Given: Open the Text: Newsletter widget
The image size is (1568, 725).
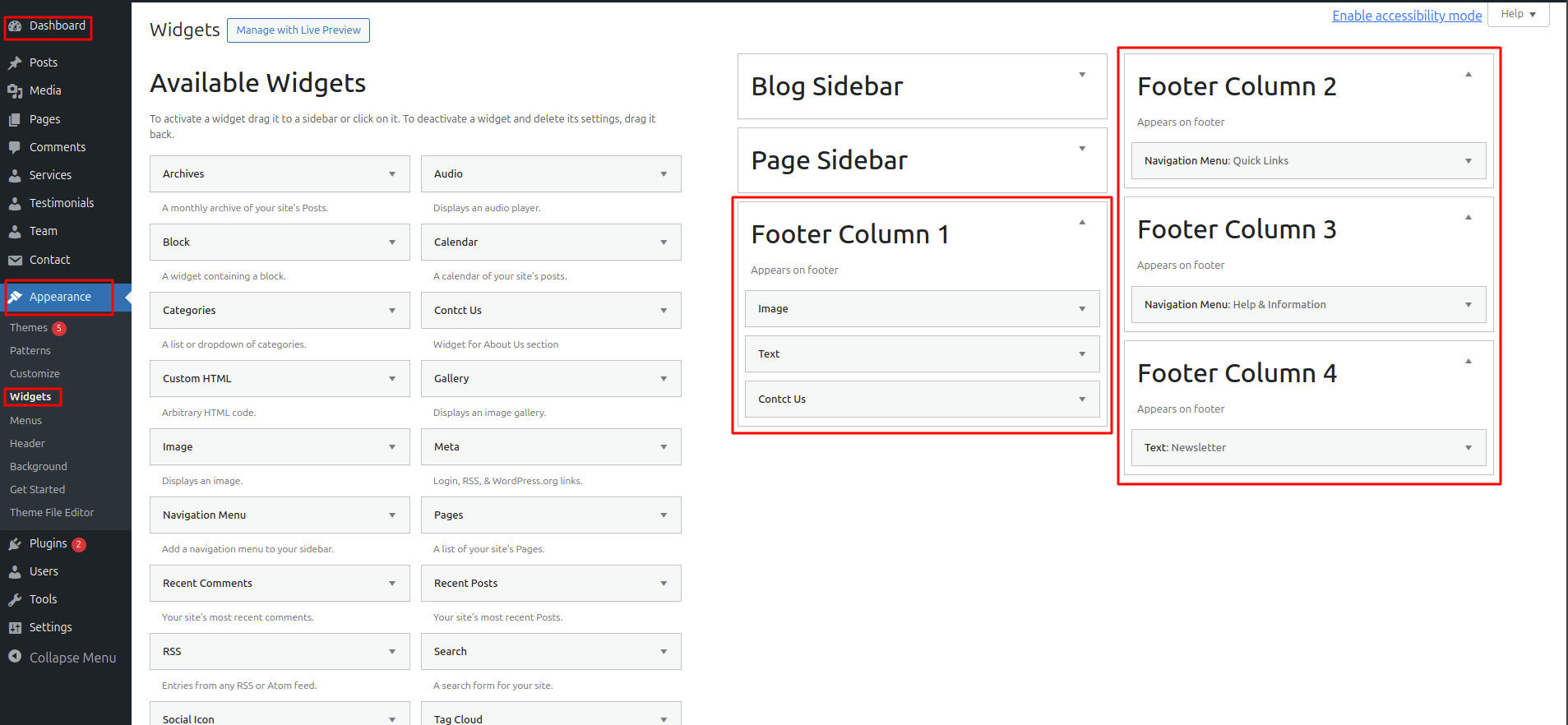Looking at the screenshot, I should [x=1308, y=447].
